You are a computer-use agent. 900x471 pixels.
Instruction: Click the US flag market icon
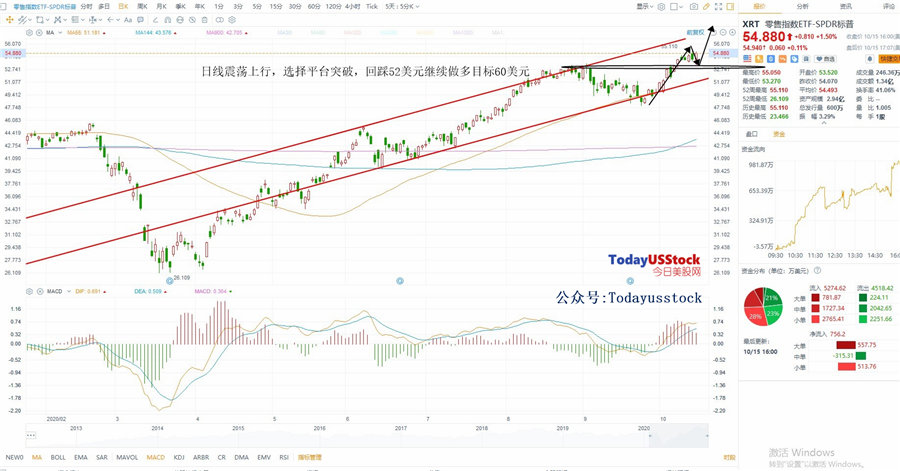point(747,59)
